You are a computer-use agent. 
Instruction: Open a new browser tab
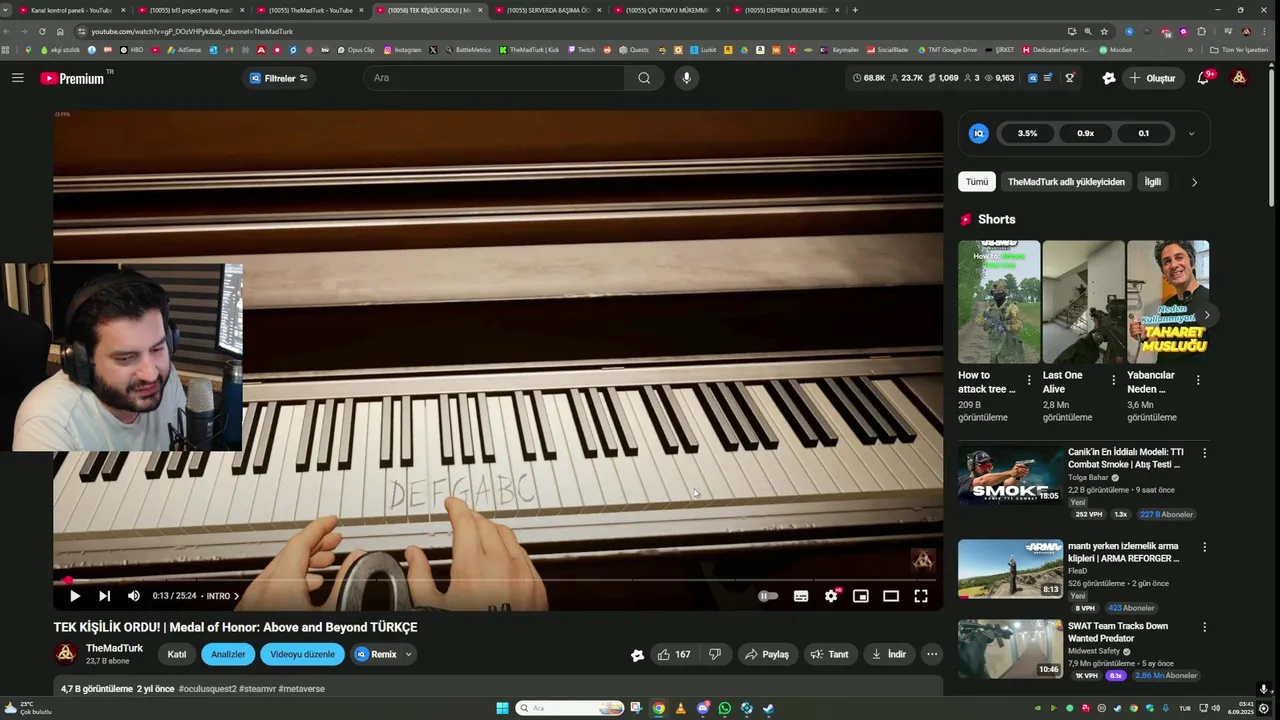pyautogui.click(x=855, y=10)
